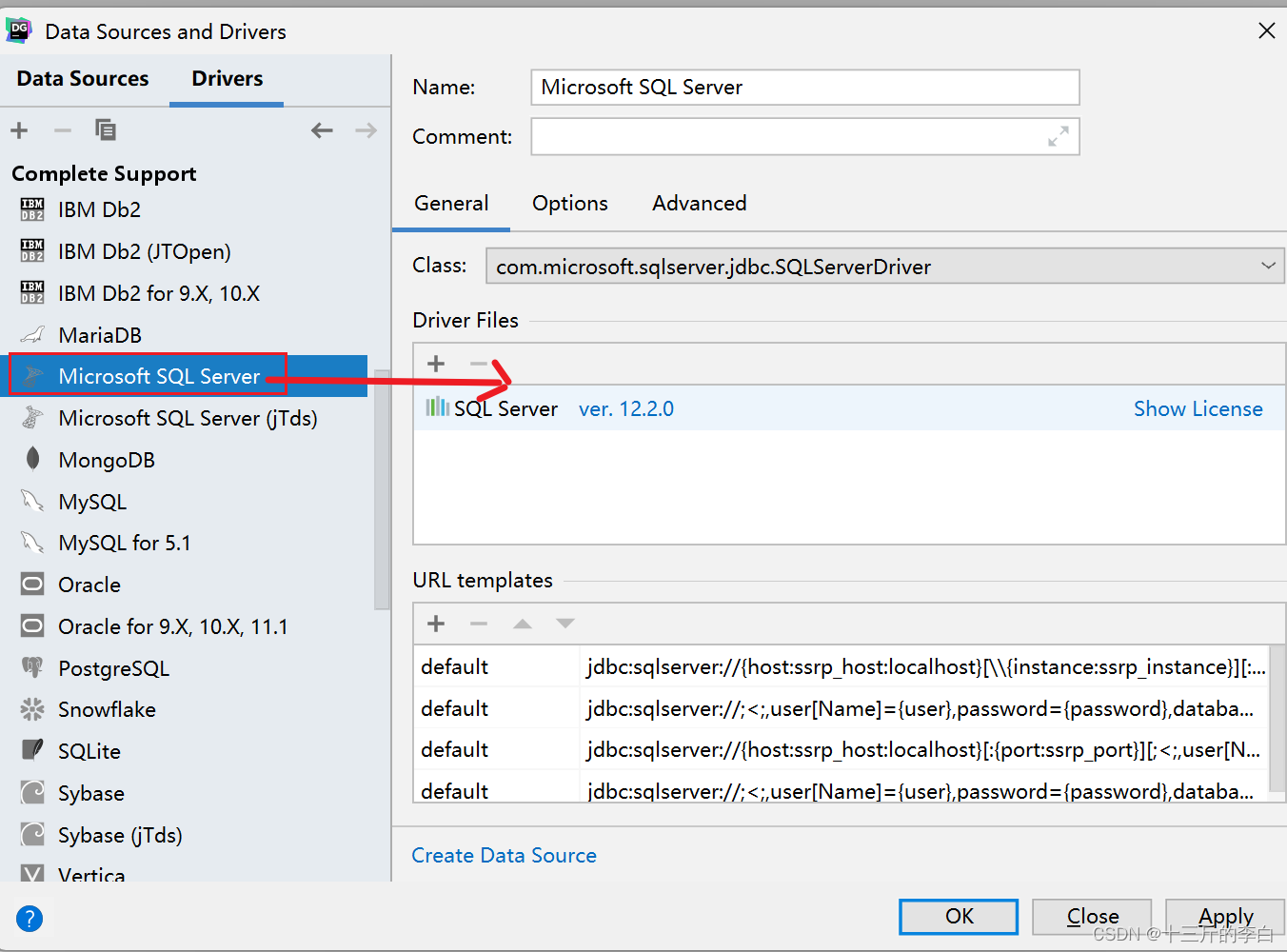The height and width of the screenshot is (952, 1287).
Task: Select URL template with host and port
Action: pos(841,750)
